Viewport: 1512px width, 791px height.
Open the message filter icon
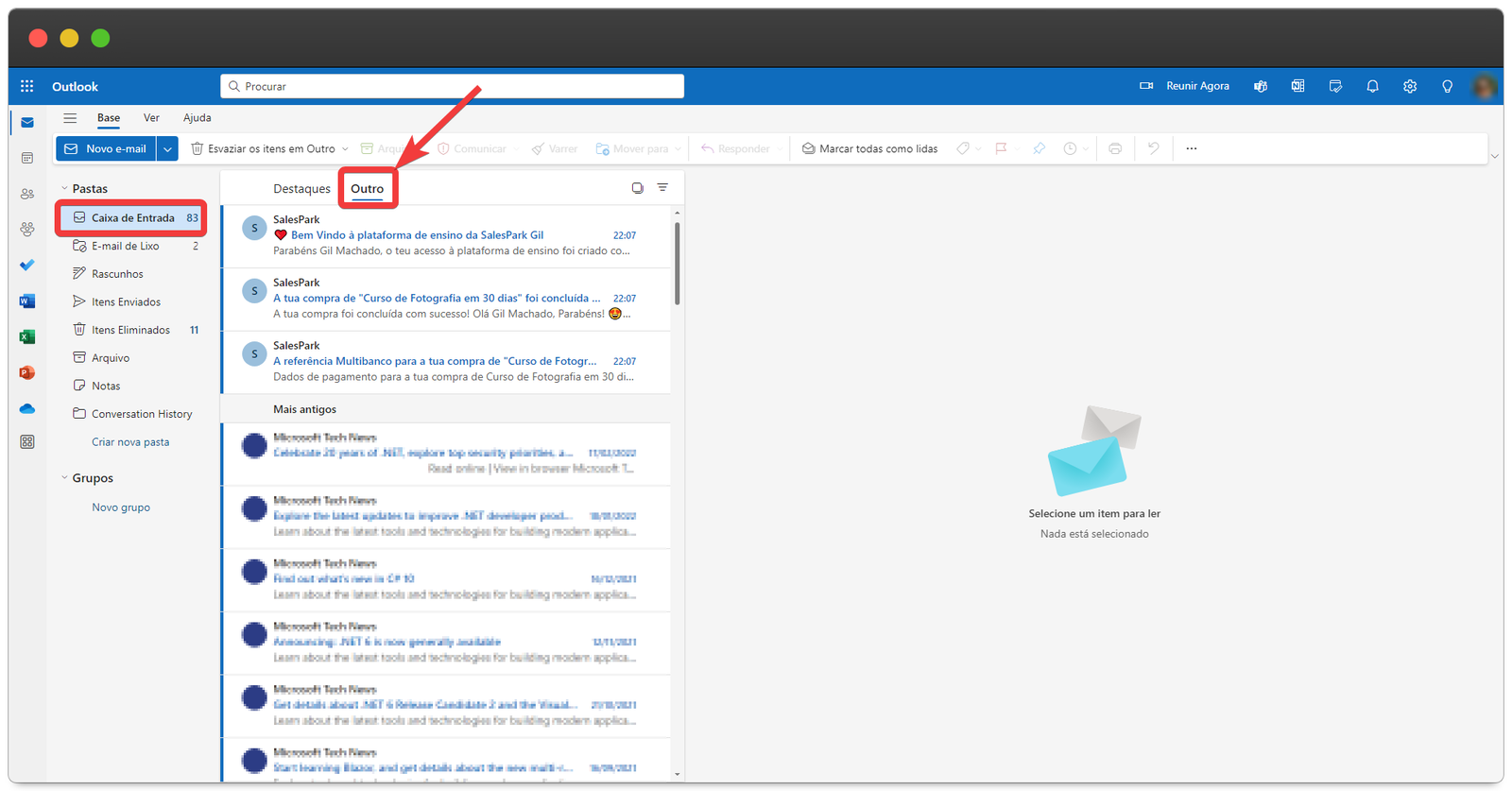[x=662, y=188]
